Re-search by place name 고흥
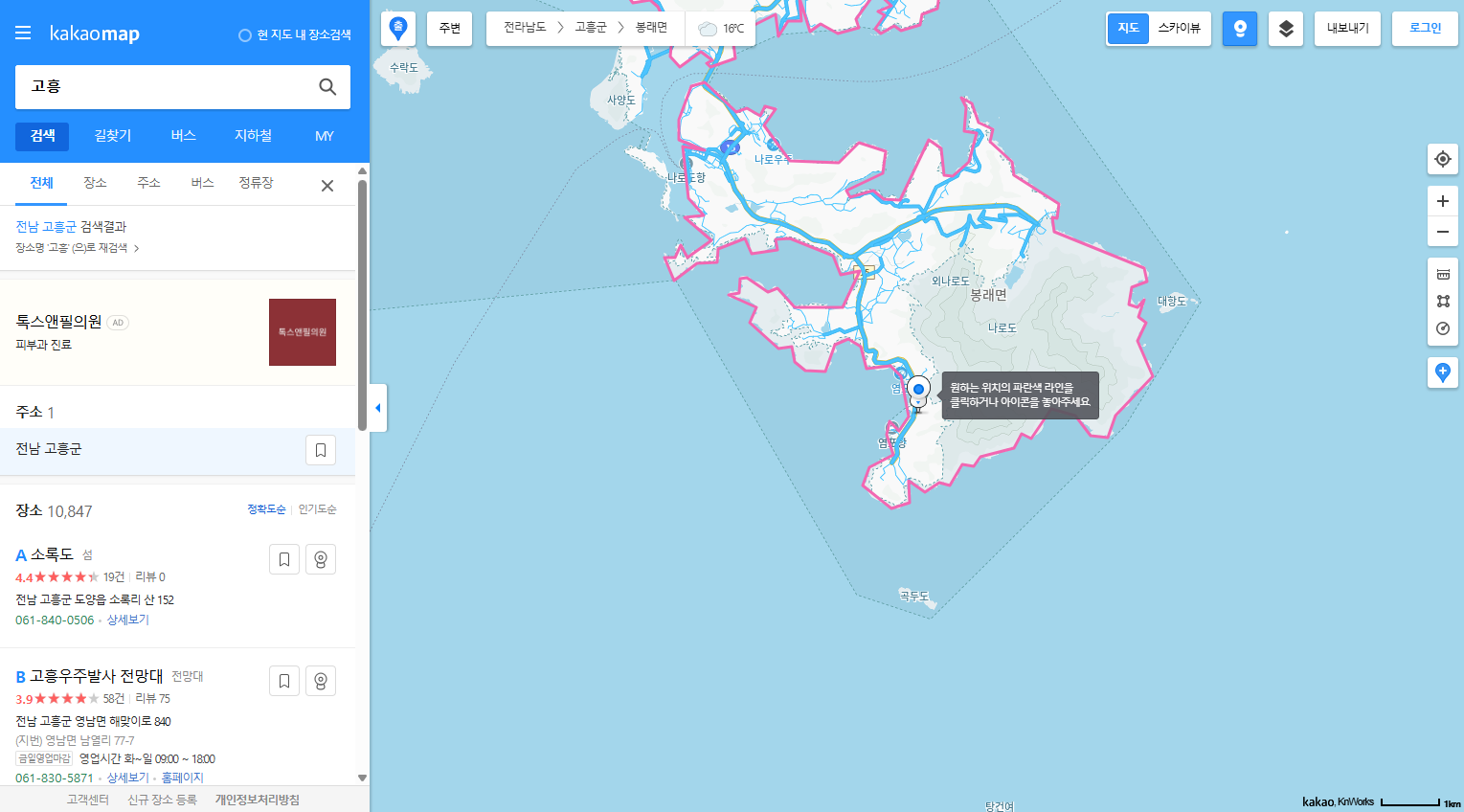The image size is (1464, 812). click(x=77, y=248)
